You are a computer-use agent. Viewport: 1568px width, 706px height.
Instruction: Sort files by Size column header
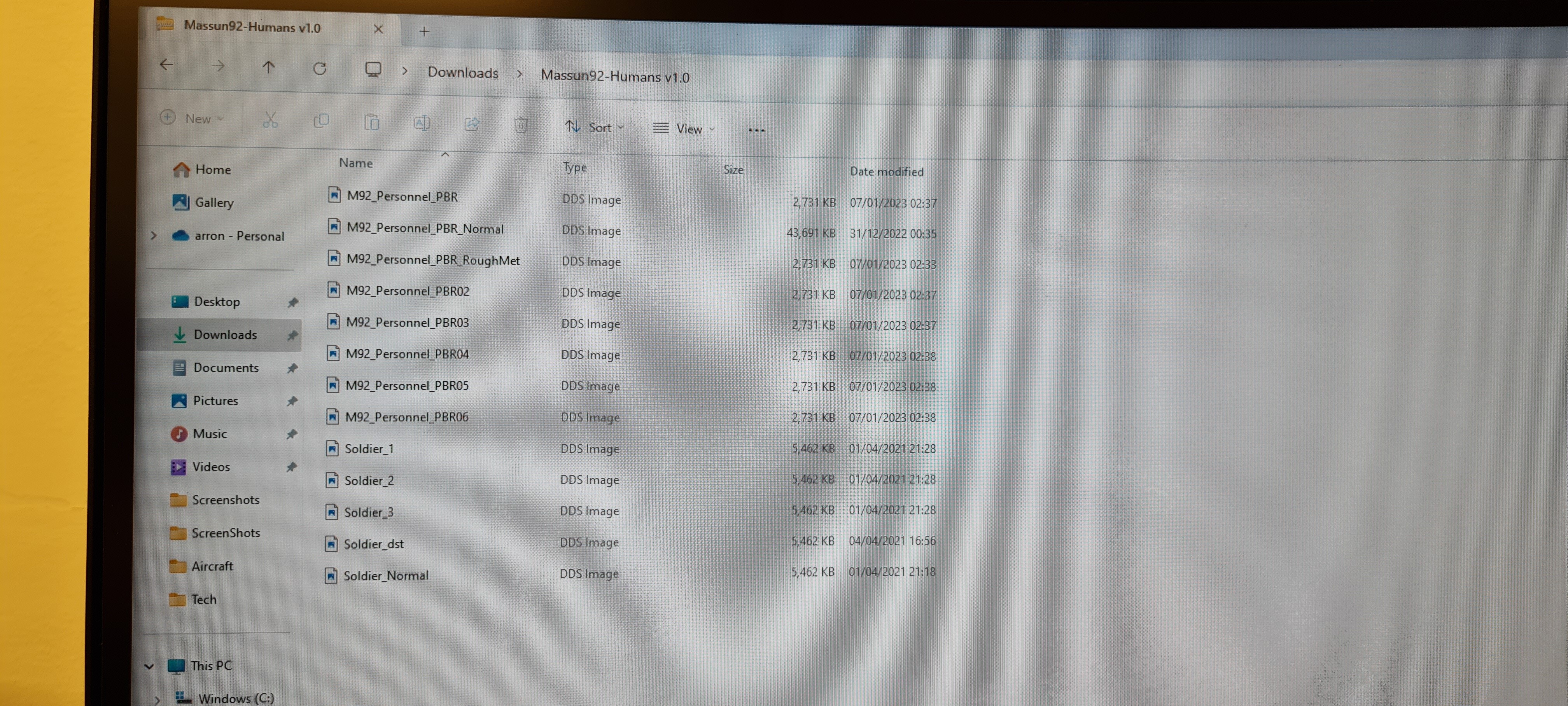point(733,170)
